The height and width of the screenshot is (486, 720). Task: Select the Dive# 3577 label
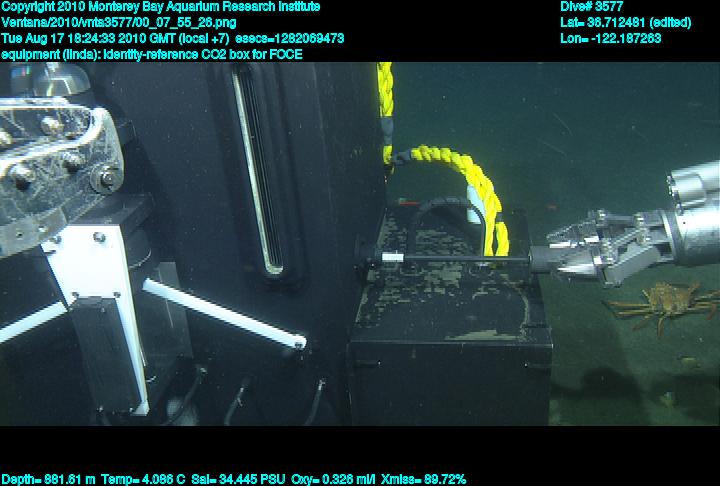(592, 7)
